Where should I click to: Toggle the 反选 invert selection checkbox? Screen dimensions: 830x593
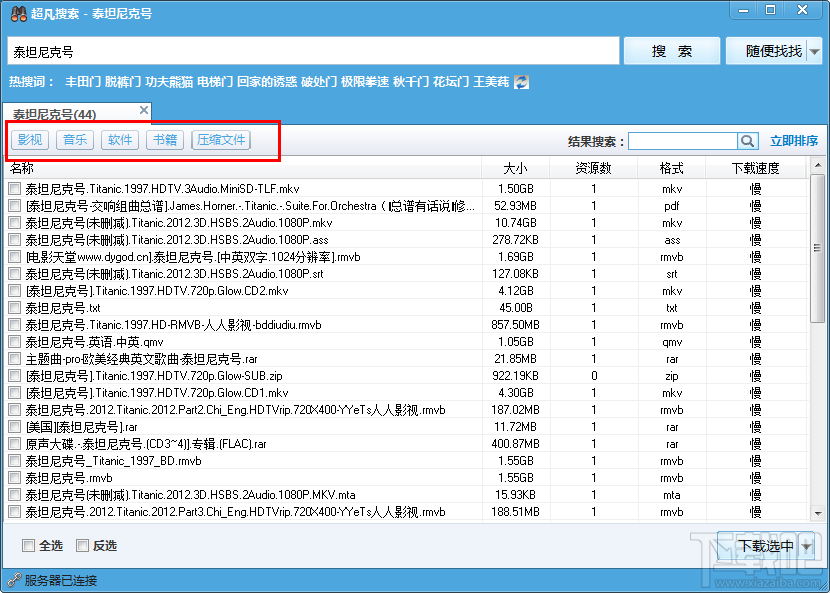click(82, 545)
